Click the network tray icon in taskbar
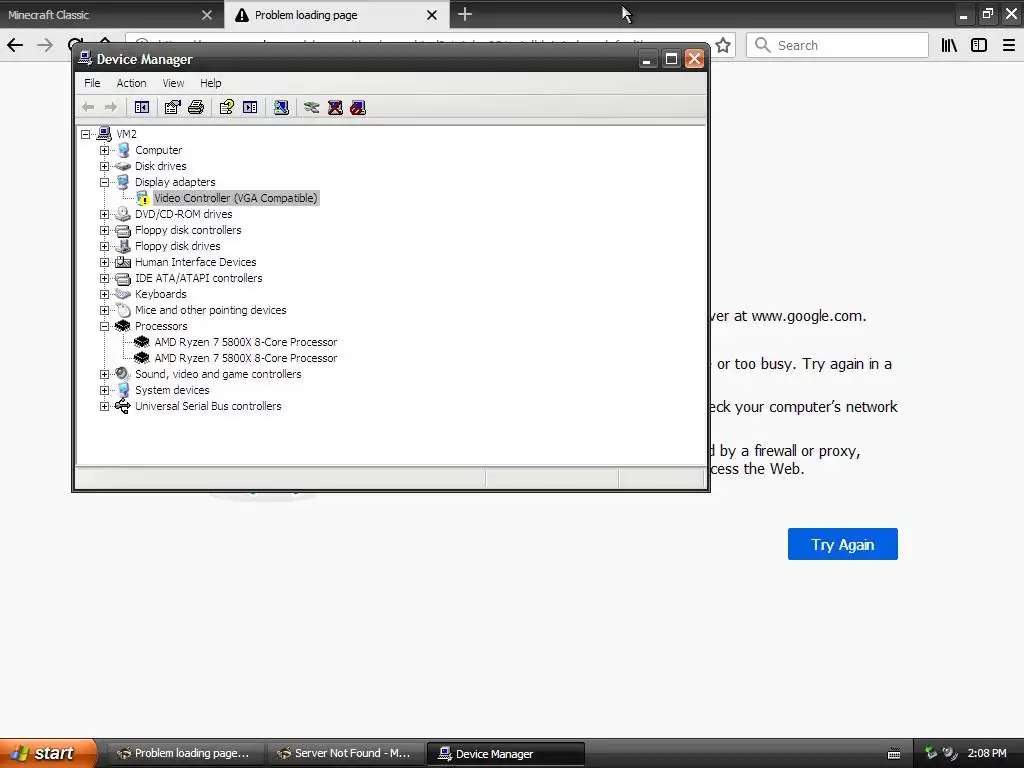This screenshot has width=1024, height=768. coord(931,752)
